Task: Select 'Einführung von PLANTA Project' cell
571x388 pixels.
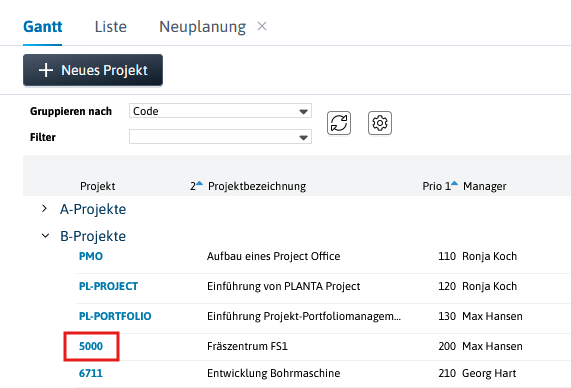Action: point(283,286)
